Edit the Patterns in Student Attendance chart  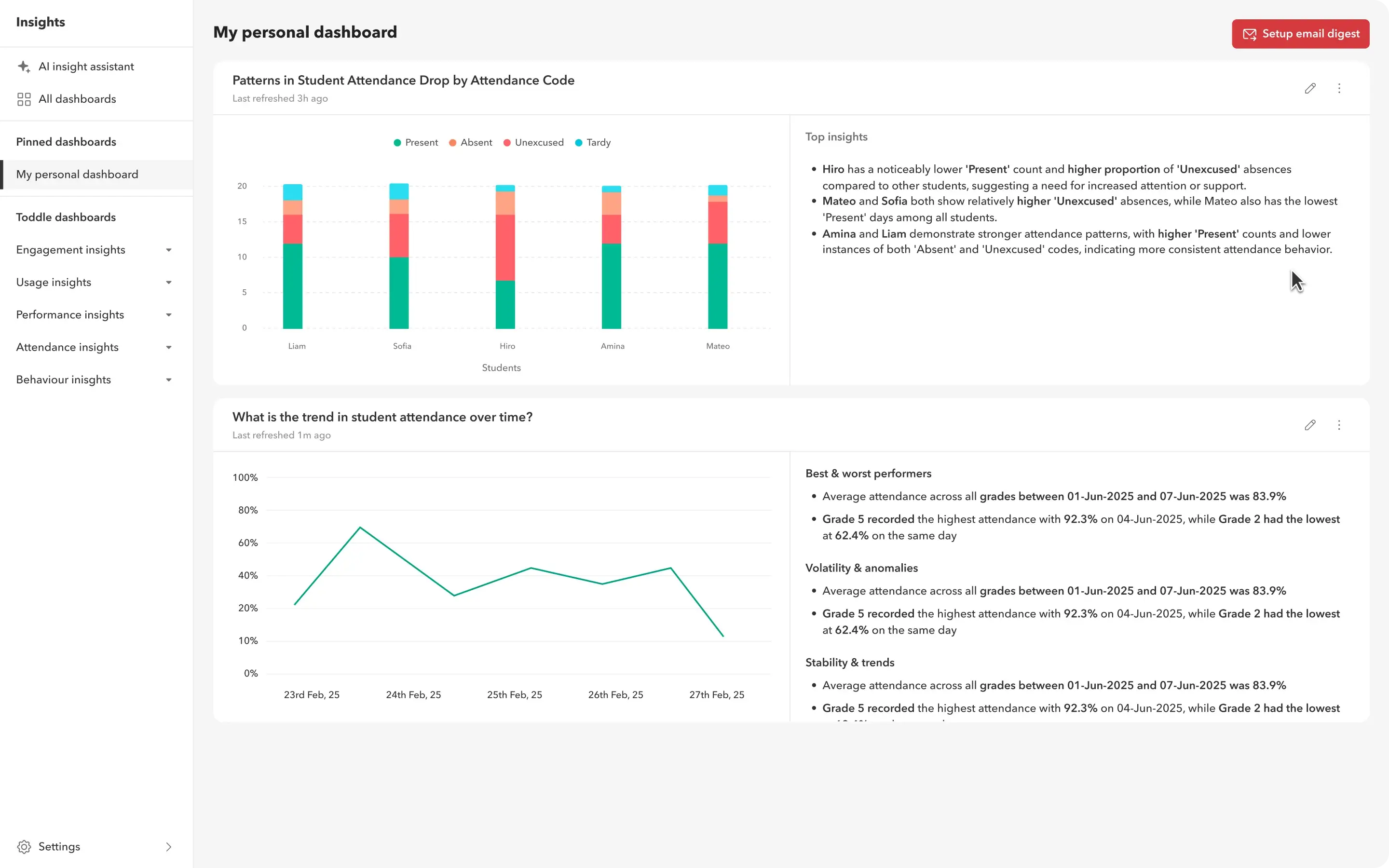click(x=1310, y=88)
